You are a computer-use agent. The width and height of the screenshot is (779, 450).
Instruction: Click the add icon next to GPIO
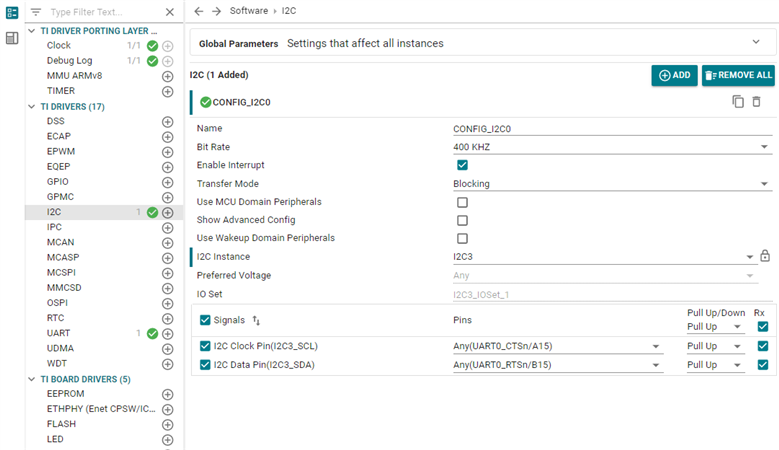tap(168, 182)
